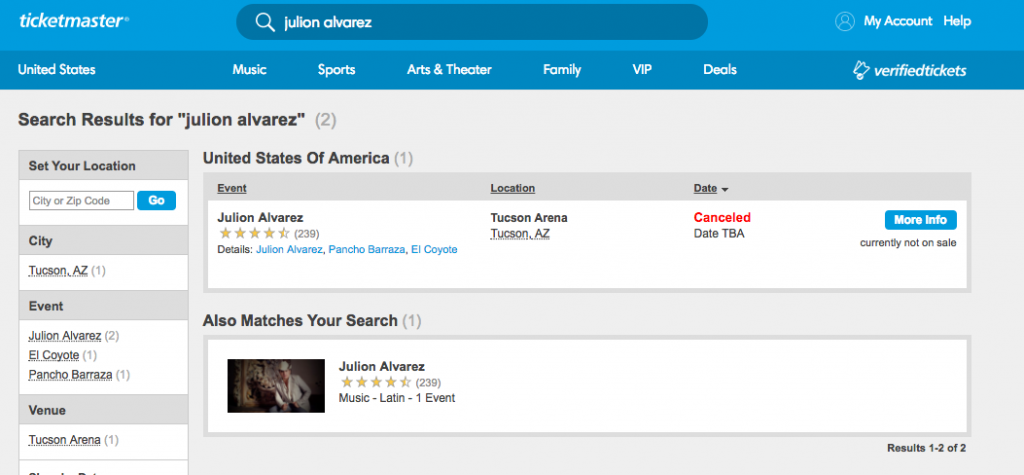Sort by Location column header
The height and width of the screenshot is (475, 1024).
point(512,188)
